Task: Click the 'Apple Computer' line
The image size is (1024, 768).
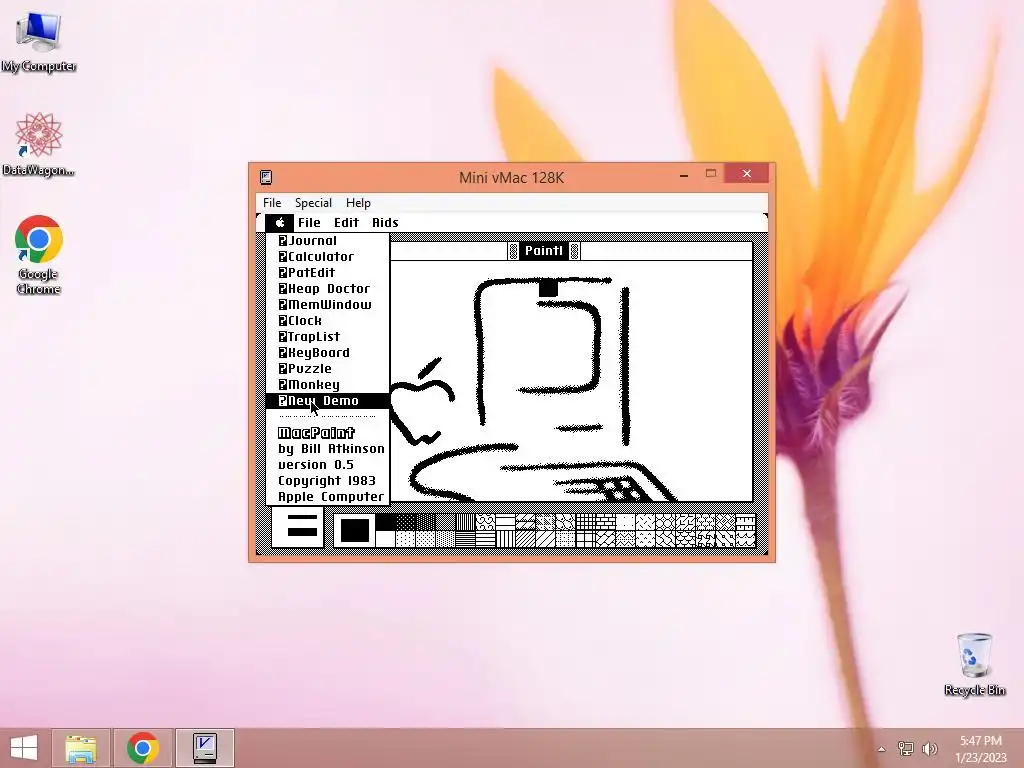Action: tap(330, 496)
